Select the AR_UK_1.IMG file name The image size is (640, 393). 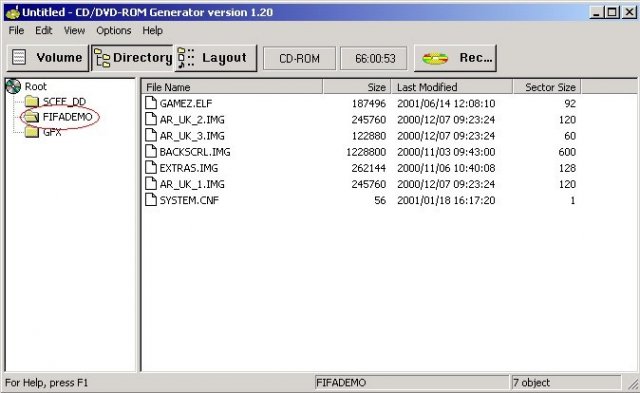click(x=192, y=184)
